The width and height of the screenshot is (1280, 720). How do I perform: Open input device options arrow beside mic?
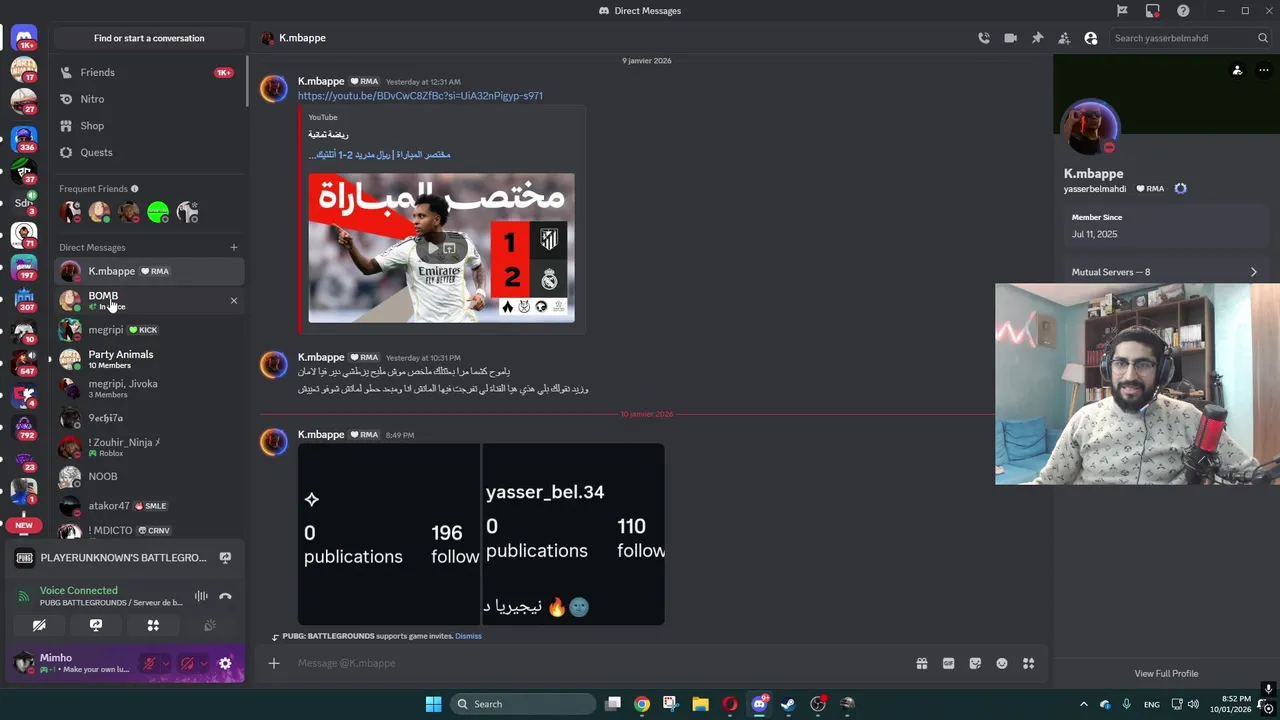tap(165, 663)
